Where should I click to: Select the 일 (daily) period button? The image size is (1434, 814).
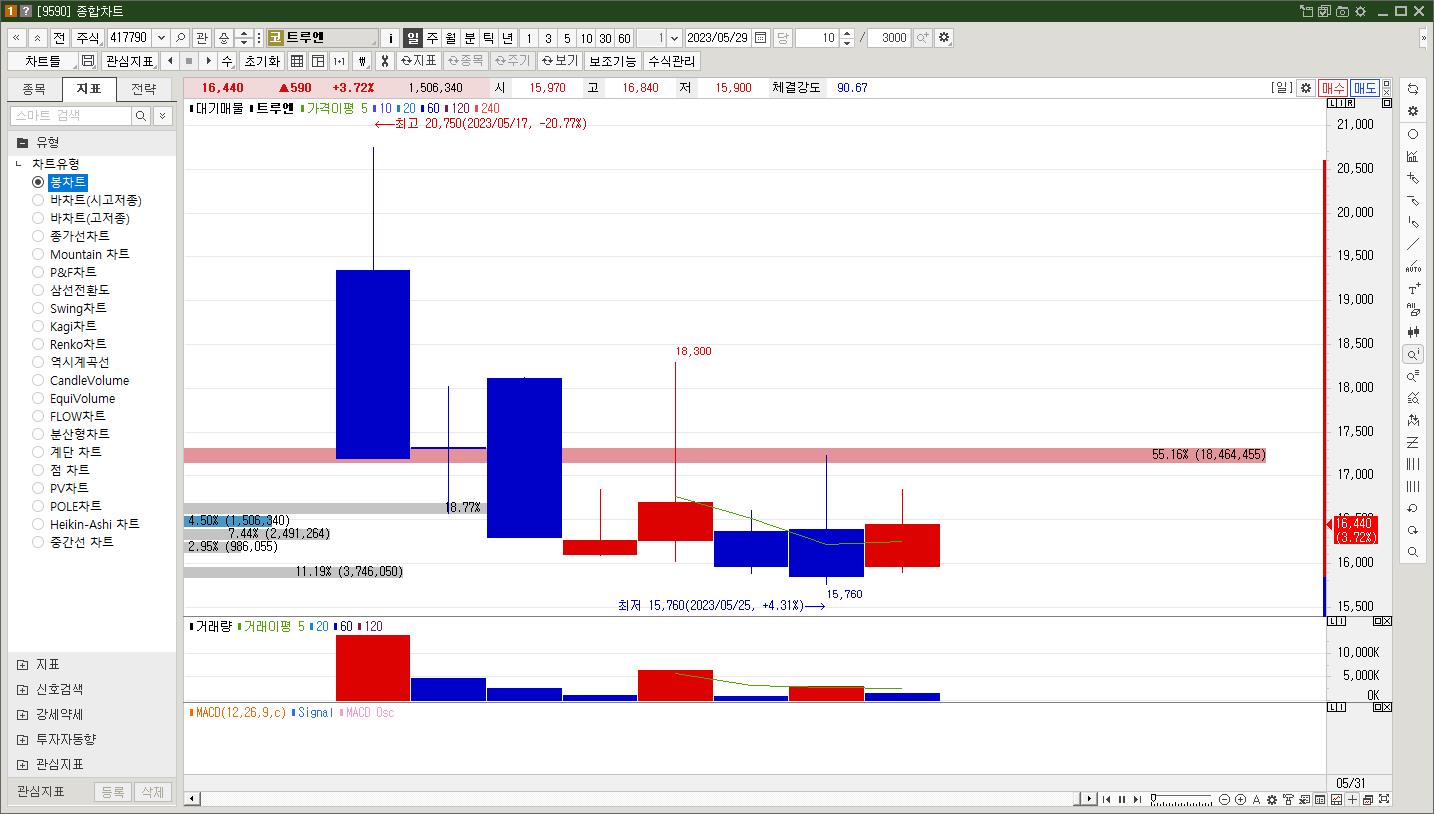click(413, 38)
